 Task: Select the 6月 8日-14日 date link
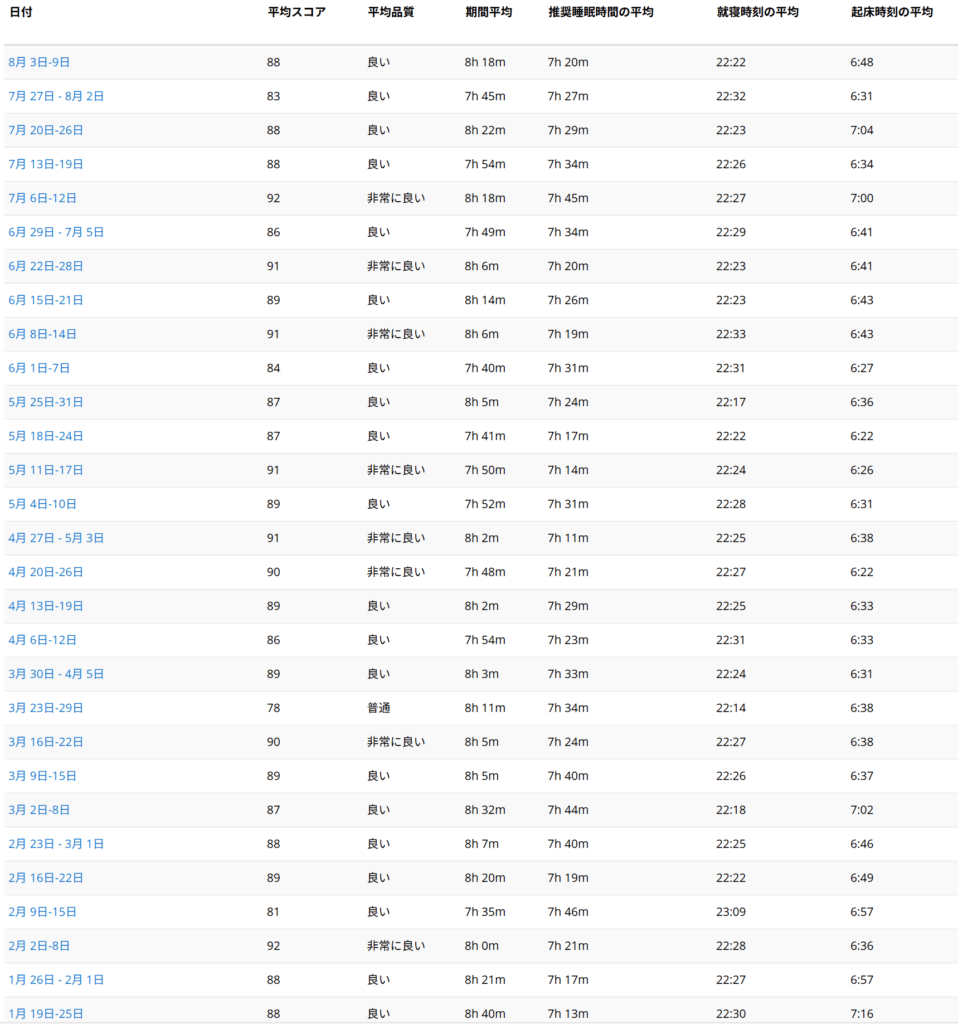[x=43, y=334]
